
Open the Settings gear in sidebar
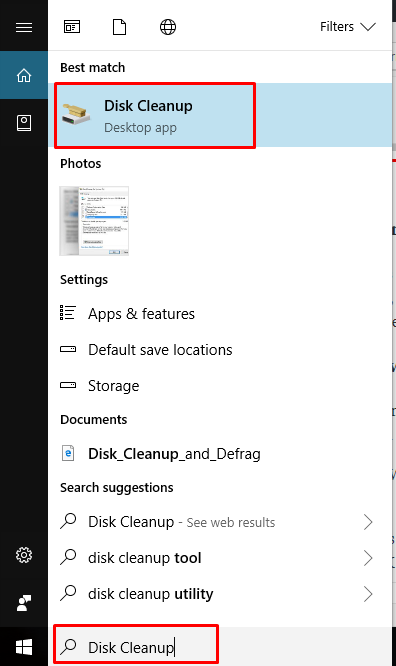pyautogui.click(x=24, y=555)
